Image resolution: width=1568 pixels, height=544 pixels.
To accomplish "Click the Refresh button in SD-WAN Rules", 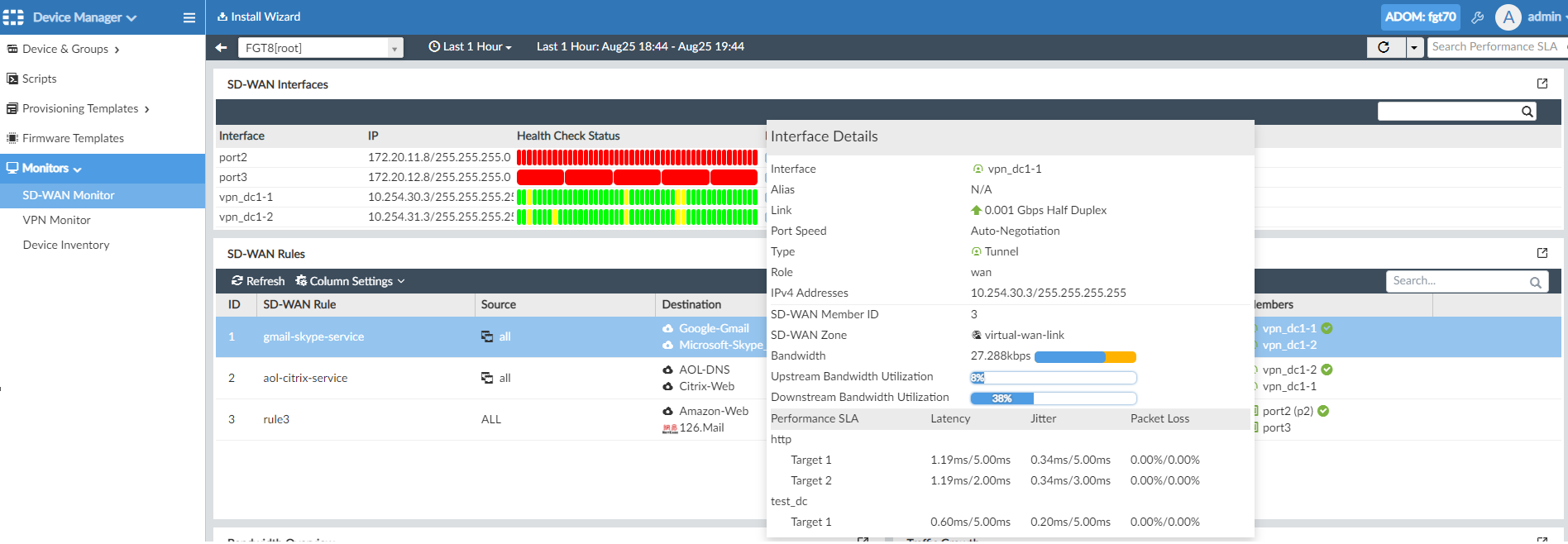I will [258, 281].
